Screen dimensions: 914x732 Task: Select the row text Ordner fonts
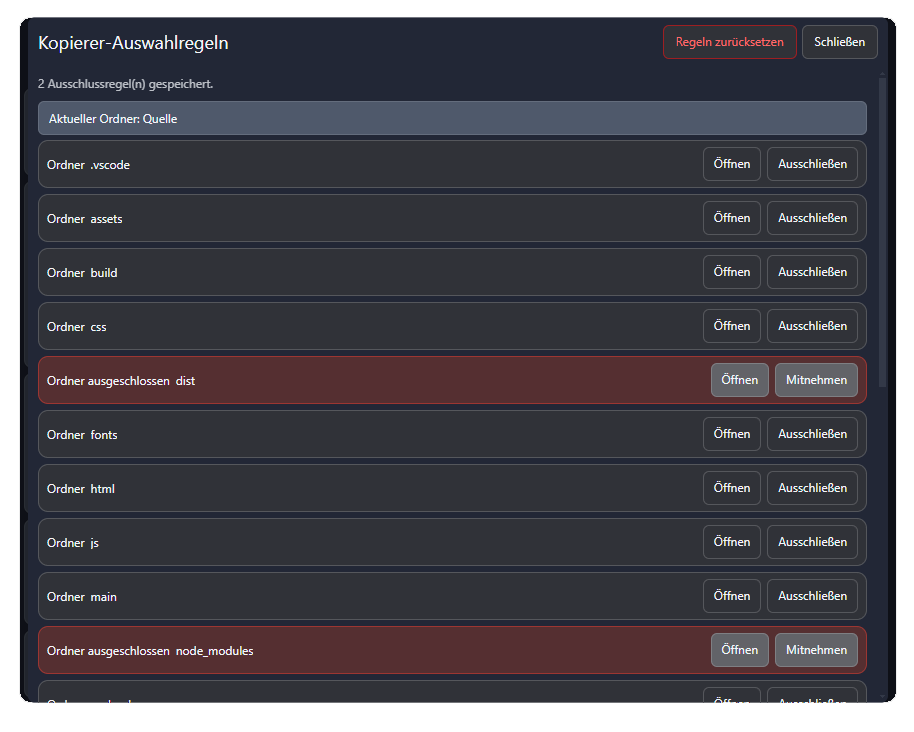point(82,435)
